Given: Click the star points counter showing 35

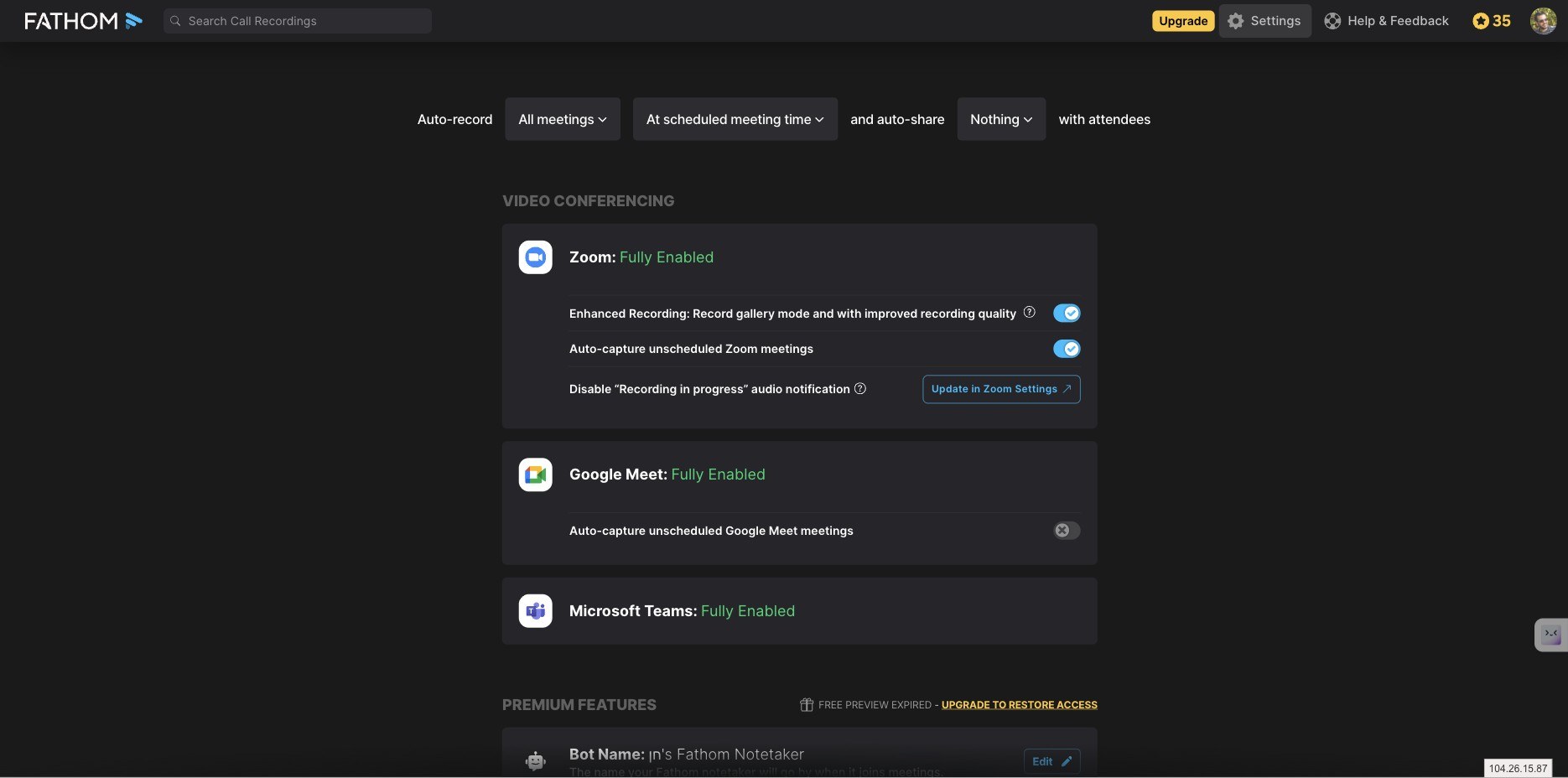Looking at the screenshot, I should click(x=1492, y=21).
